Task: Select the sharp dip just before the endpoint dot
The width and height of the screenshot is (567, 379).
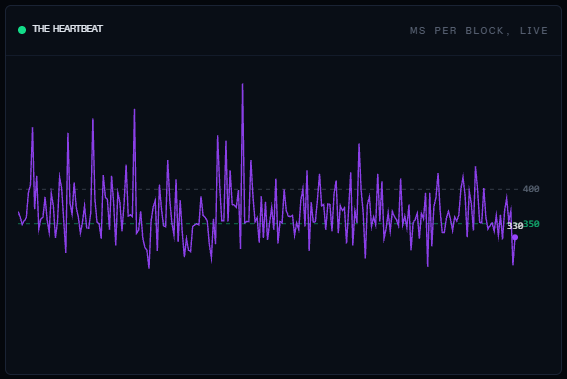Action: [x=513, y=264]
